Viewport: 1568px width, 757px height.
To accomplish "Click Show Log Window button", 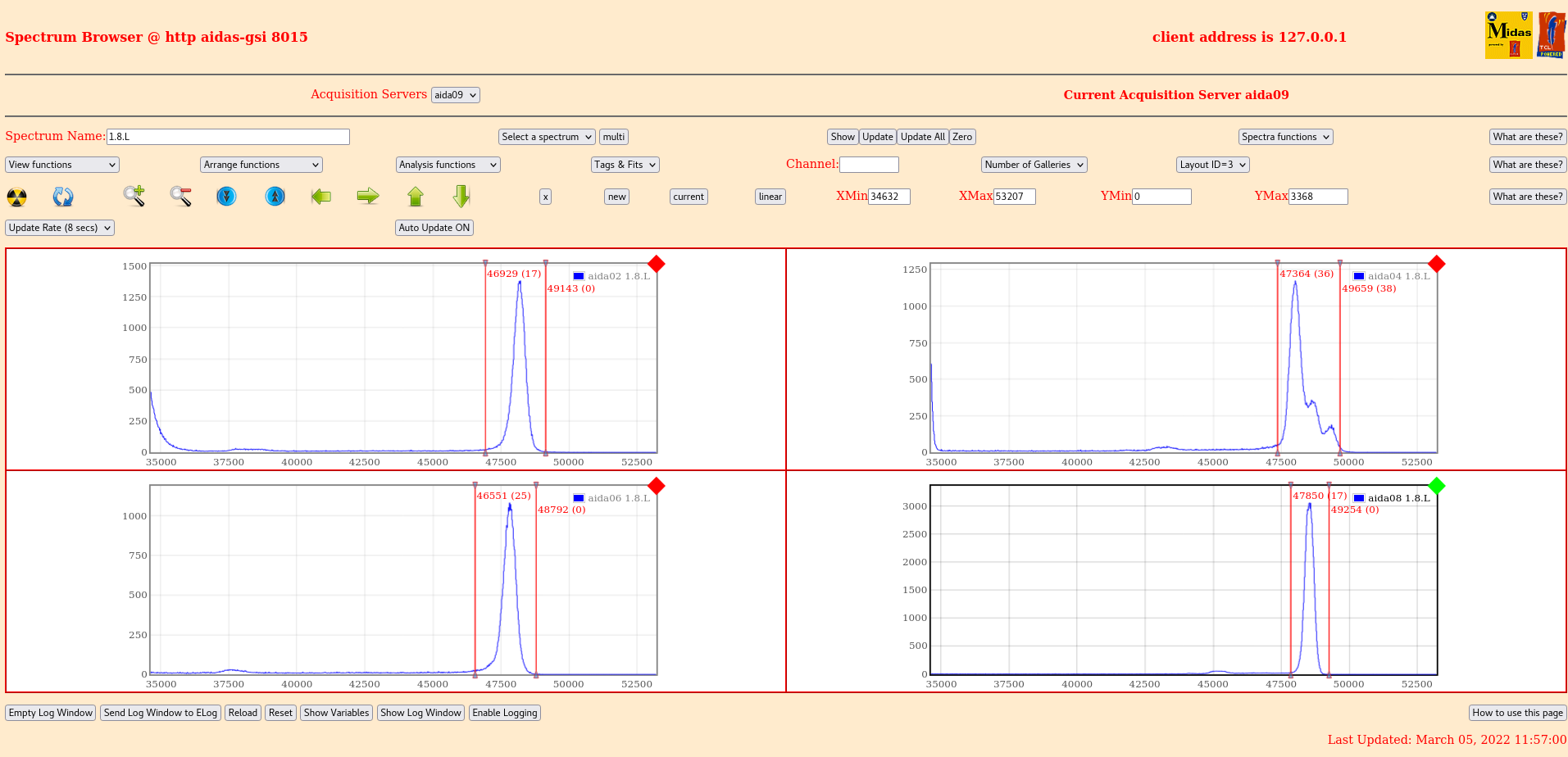I will pyautogui.click(x=420, y=713).
